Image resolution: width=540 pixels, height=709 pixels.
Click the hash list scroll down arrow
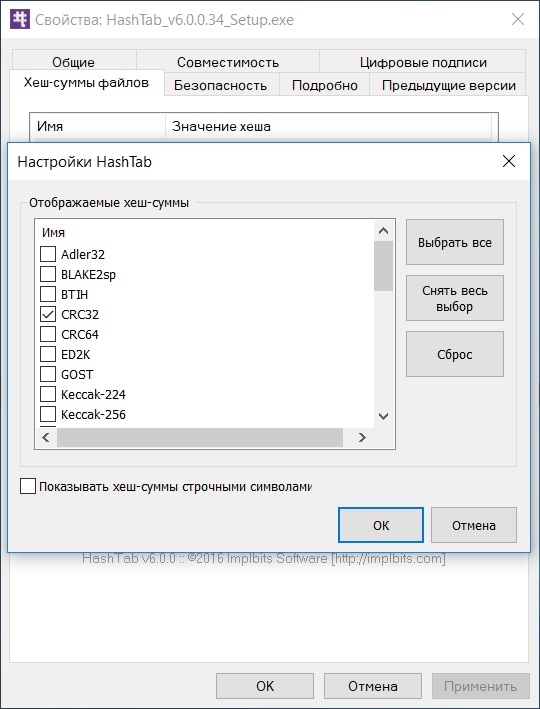point(383,416)
